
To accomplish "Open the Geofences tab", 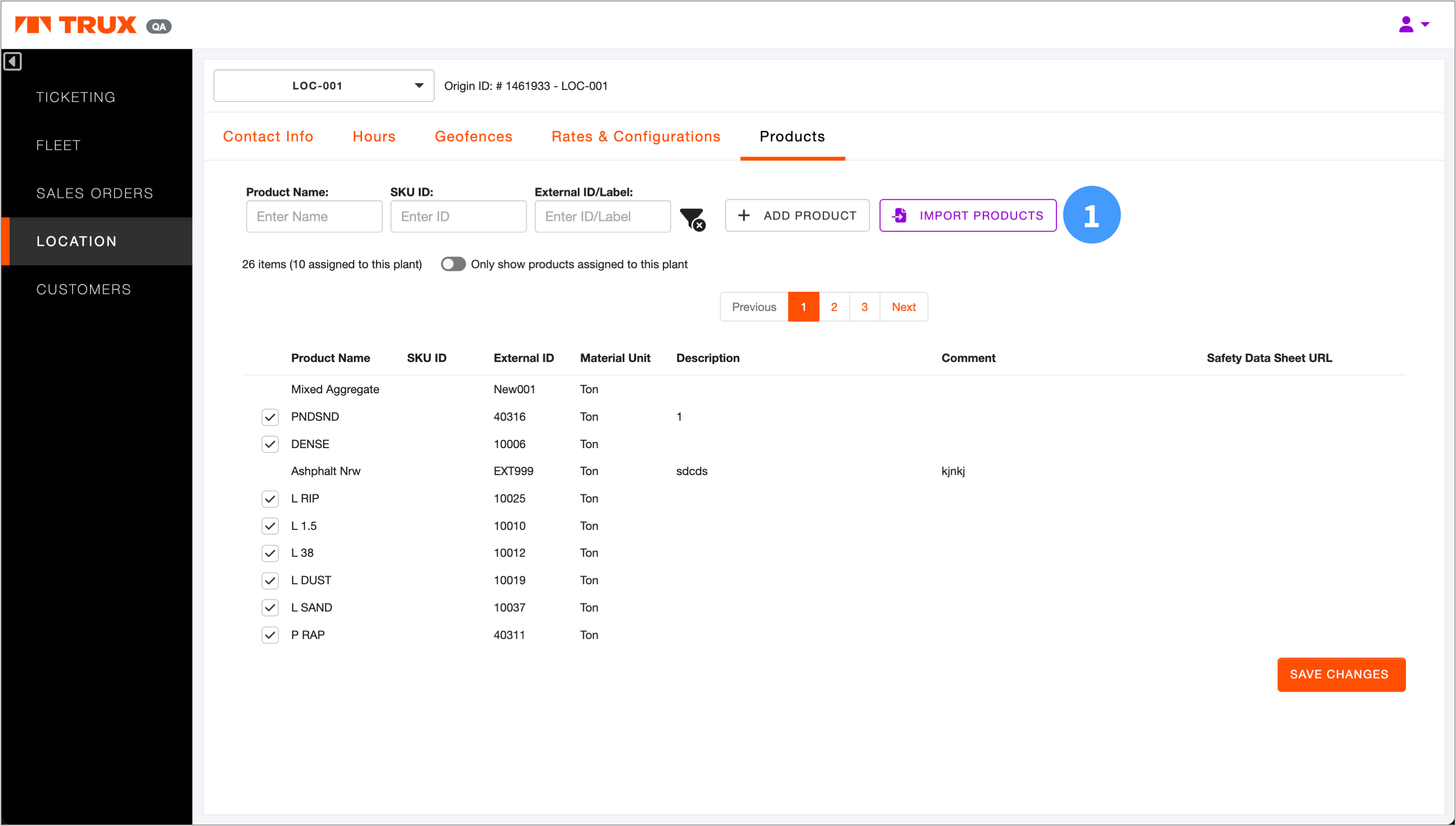I will 473,136.
